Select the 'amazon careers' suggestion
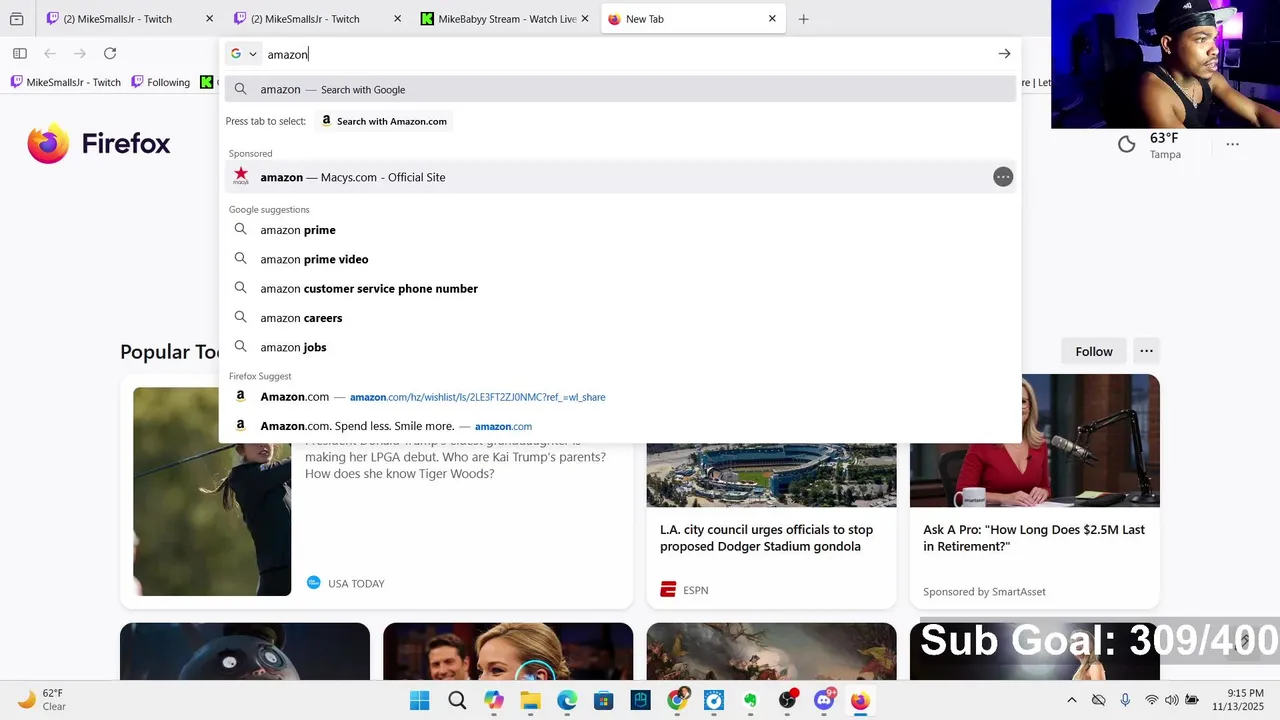Image resolution: width=1280 pixels, height=720 pixels. point(620,318)
